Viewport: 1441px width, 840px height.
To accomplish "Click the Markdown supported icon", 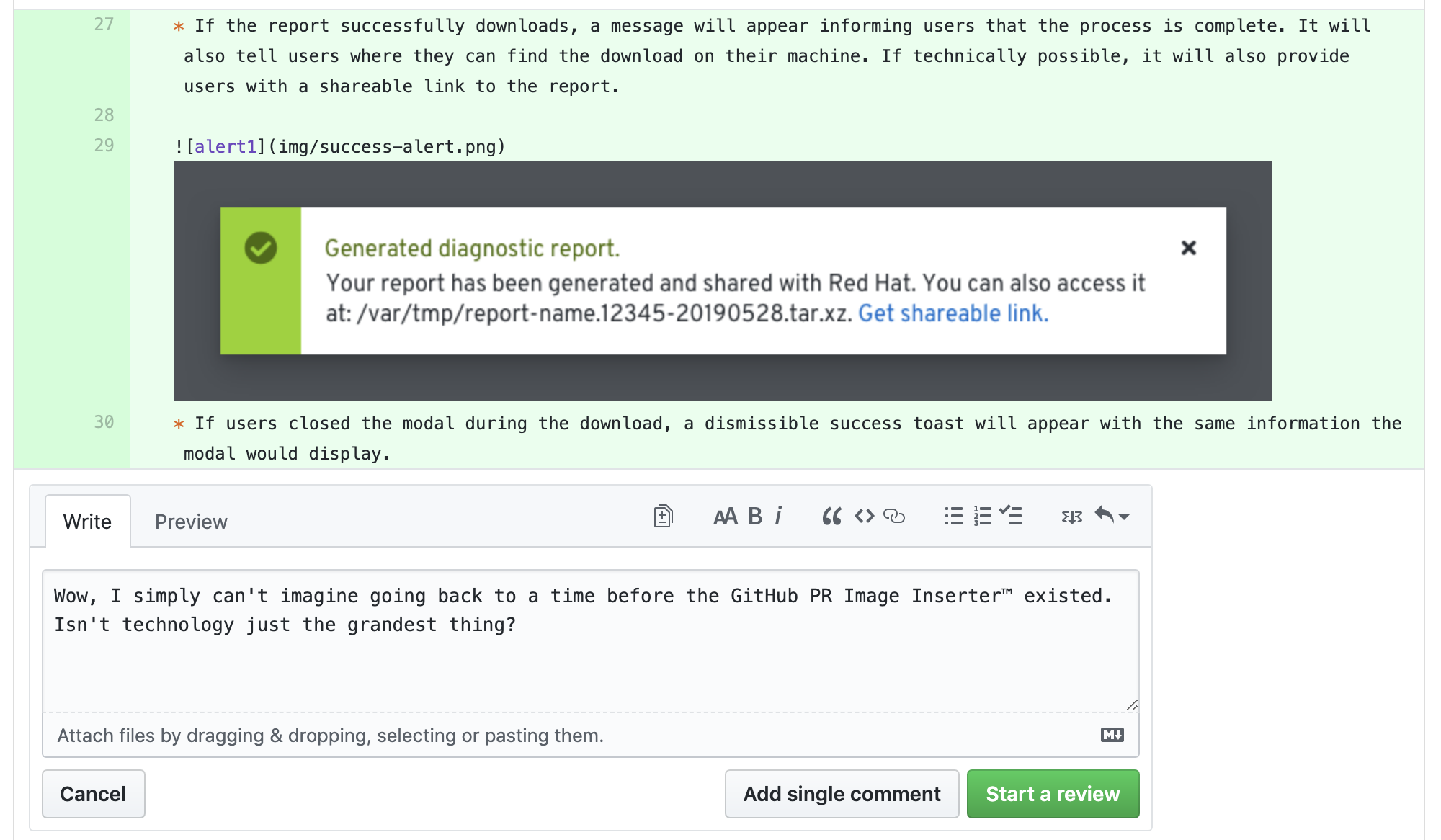I will click(x=1112, y=735).
